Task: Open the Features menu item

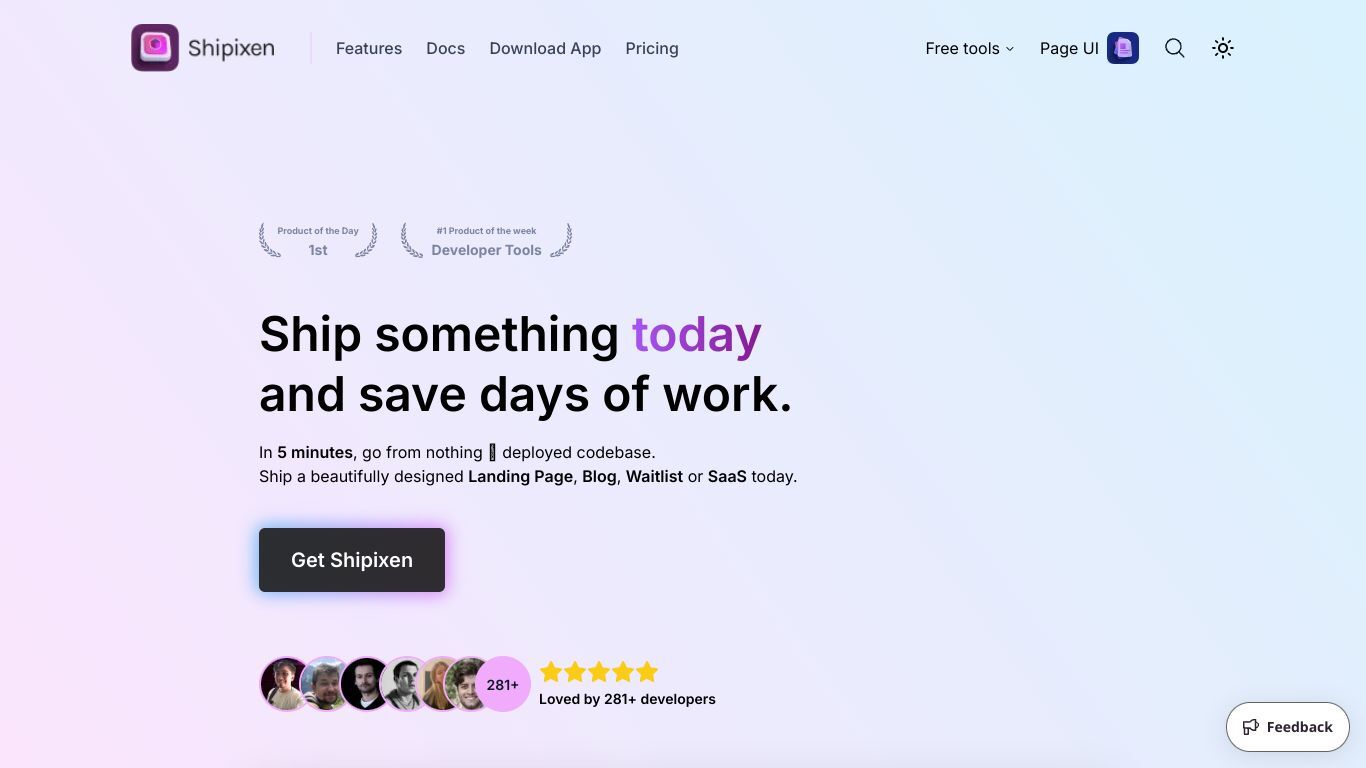Action: (369, 48)
